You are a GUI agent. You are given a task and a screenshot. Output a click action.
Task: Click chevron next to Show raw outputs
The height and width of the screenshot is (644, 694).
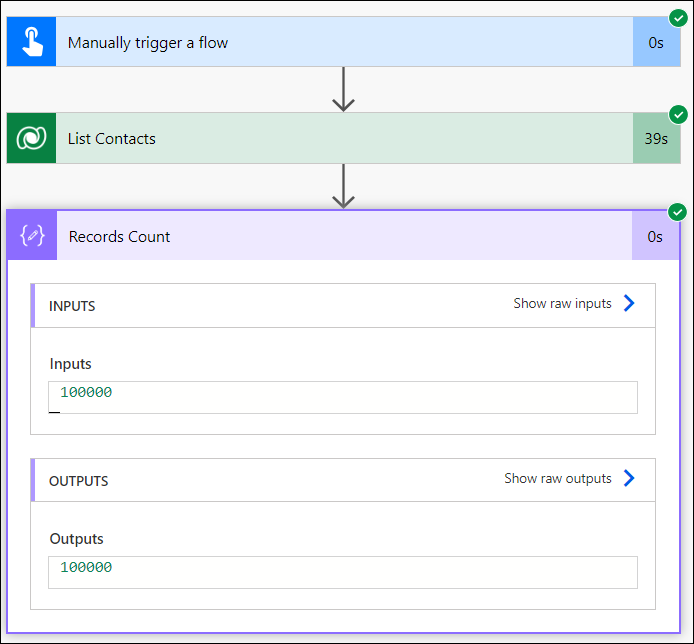(x=629, y=478)
